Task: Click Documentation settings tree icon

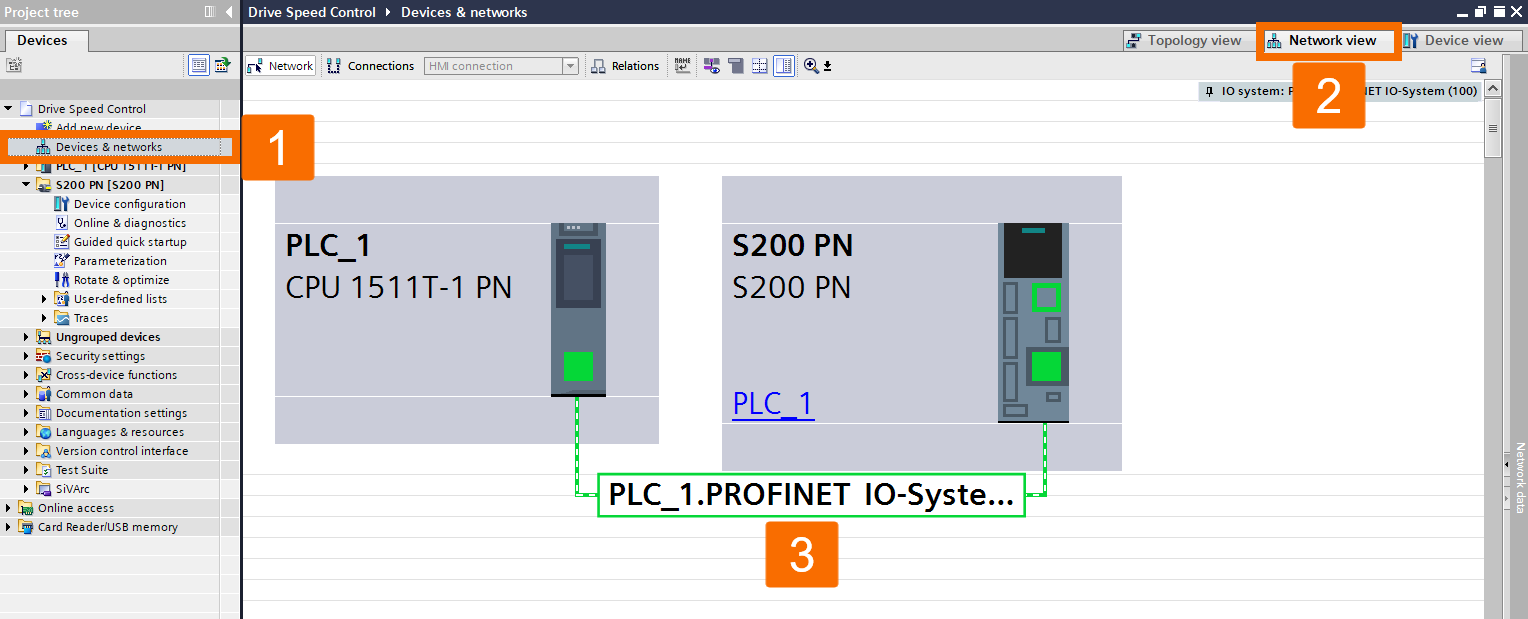Action: [44, 413]
